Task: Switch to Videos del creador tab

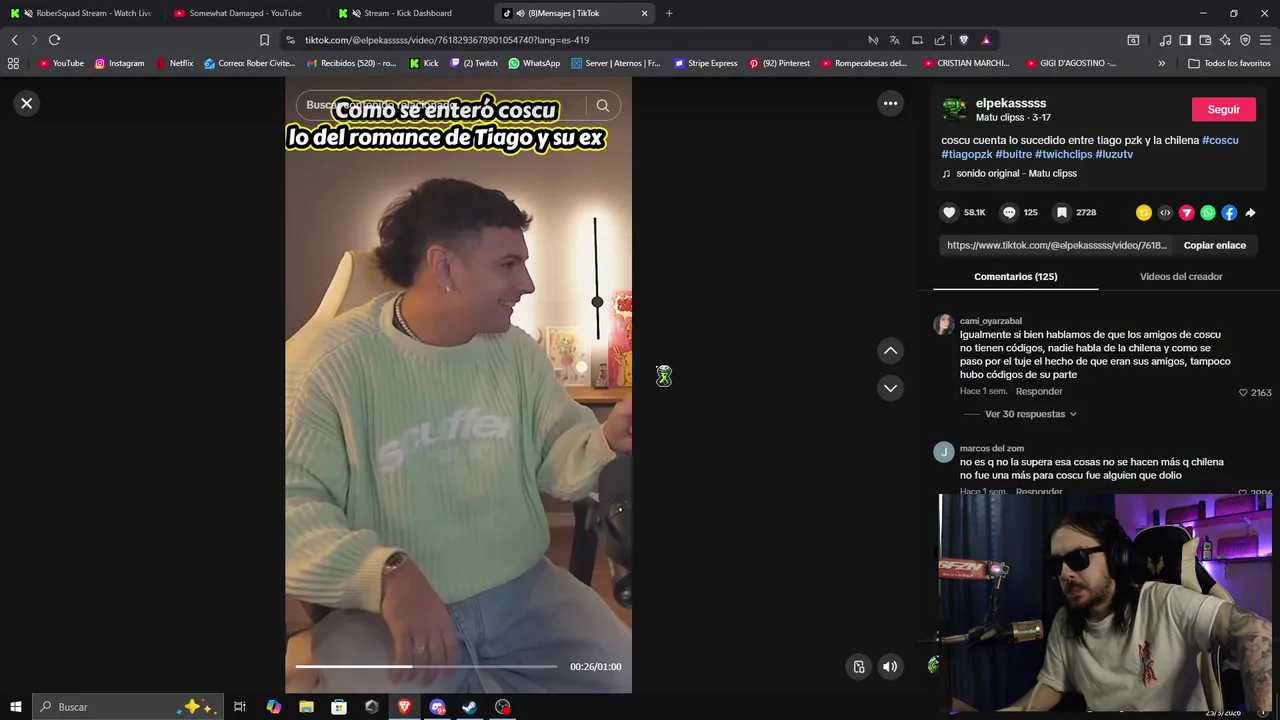Action: pyautogui.click(x=1181, y=276)
